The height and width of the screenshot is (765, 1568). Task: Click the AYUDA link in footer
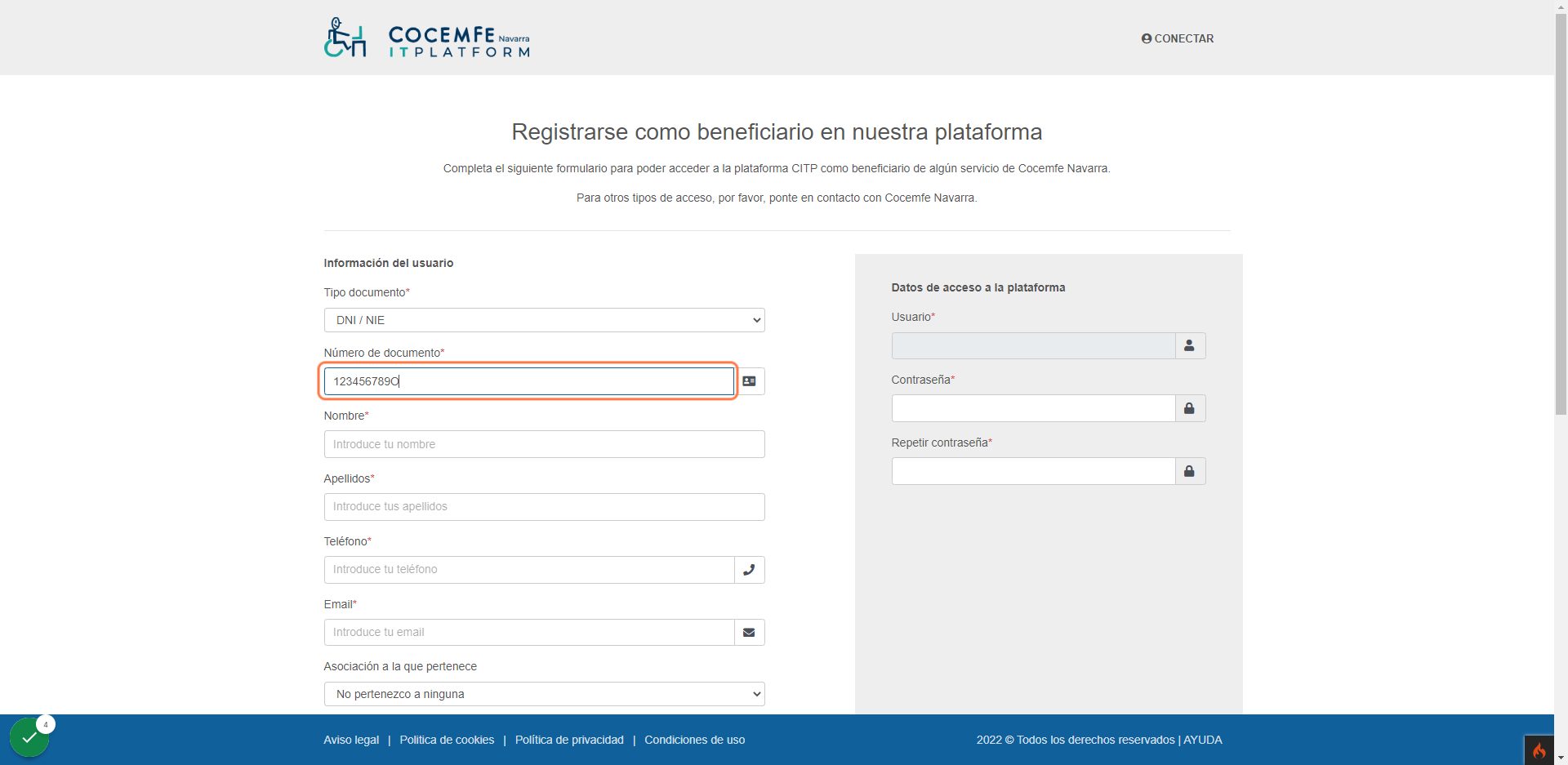pyautogui.click(x=1203, y=740)
